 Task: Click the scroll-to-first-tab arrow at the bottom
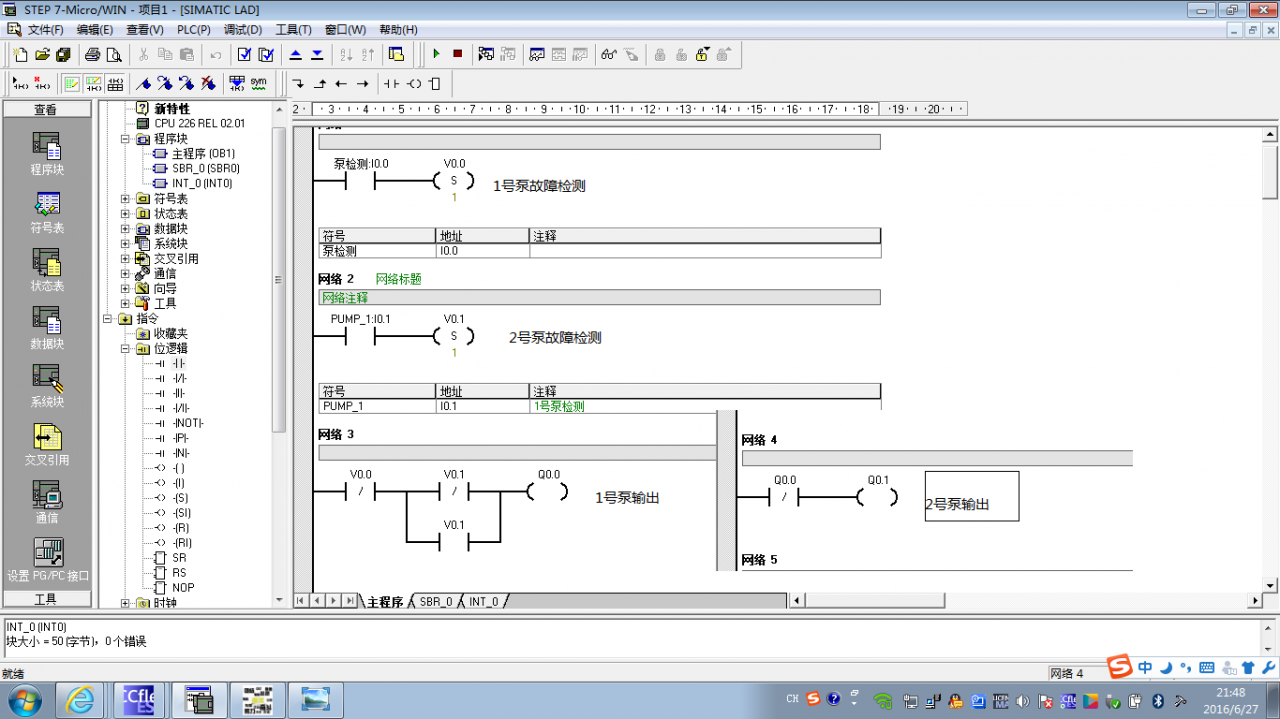pyautogui.click(x=301, y=601)
